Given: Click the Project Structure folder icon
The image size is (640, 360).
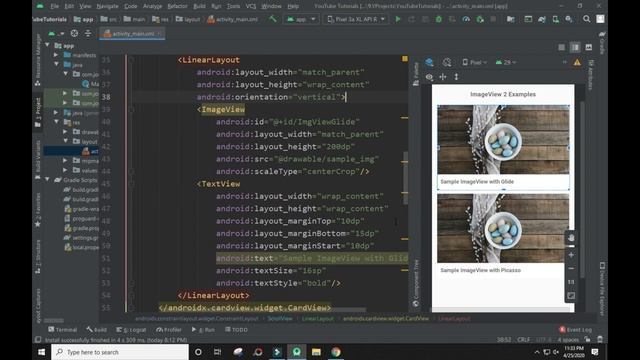Looking at the screenshot, I should tap(510, 19).
